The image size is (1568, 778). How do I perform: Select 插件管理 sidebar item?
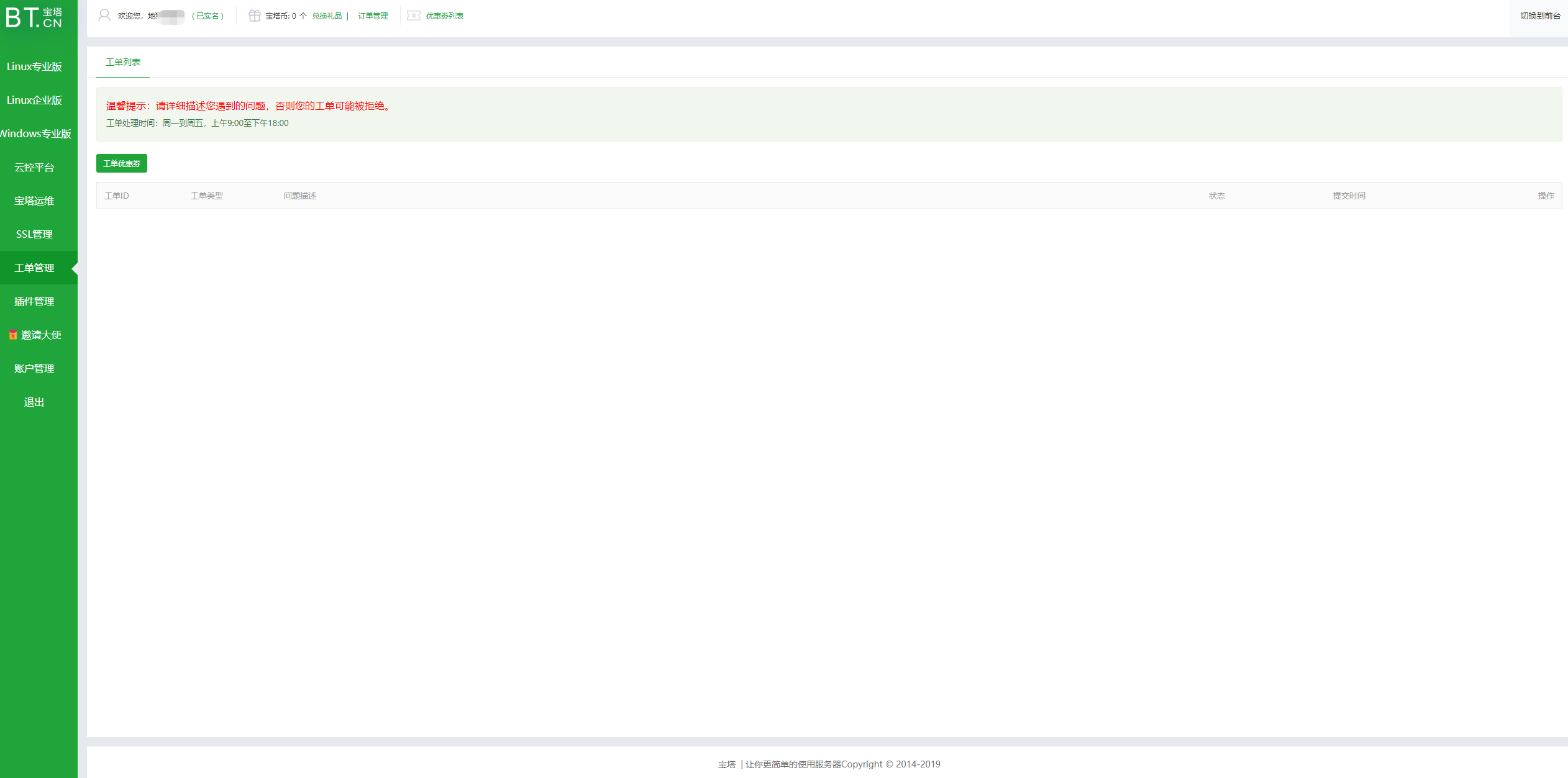[34, 302]
